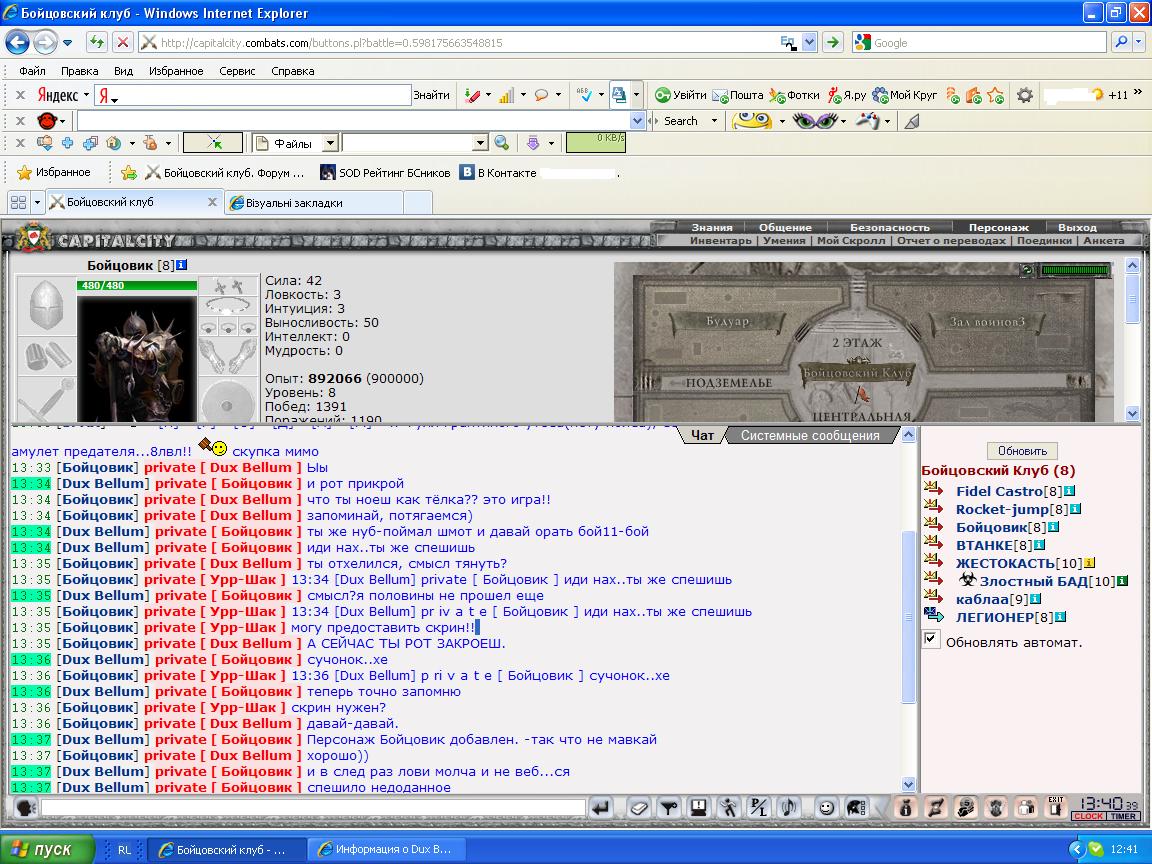Open the Файлы dropdown arrow
This screenshot has height=864, width=1152.
(331, 143)
